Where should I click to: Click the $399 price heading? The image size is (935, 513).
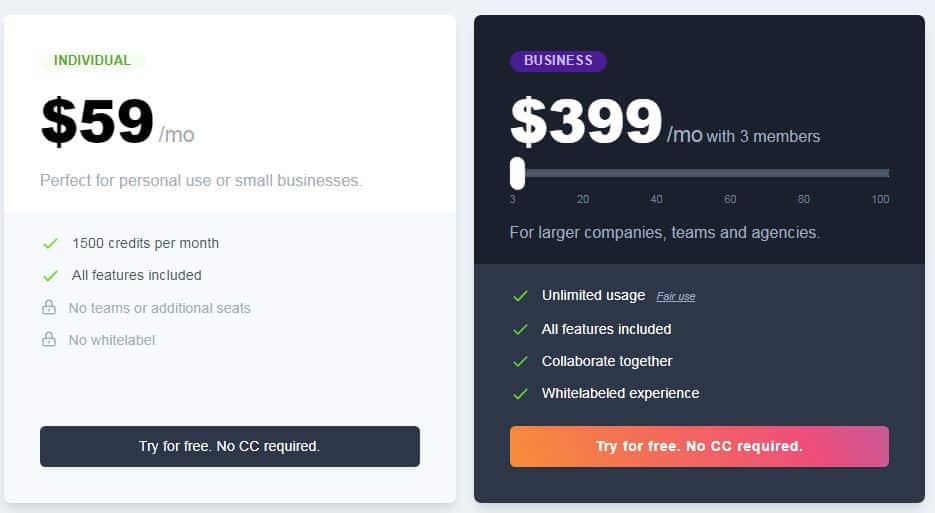(586, 121)
